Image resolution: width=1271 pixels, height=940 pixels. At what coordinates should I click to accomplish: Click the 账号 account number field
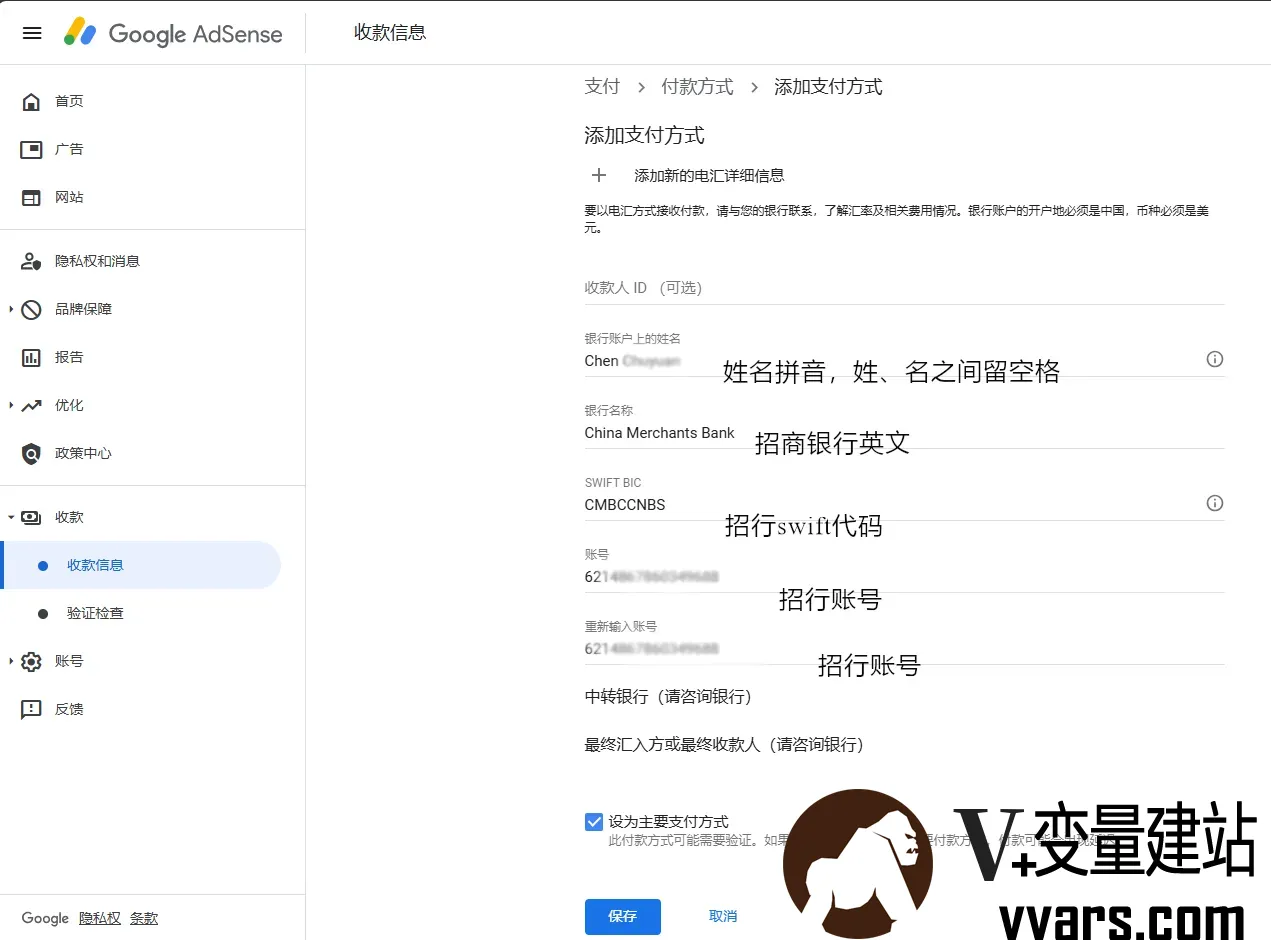[905, 570]
